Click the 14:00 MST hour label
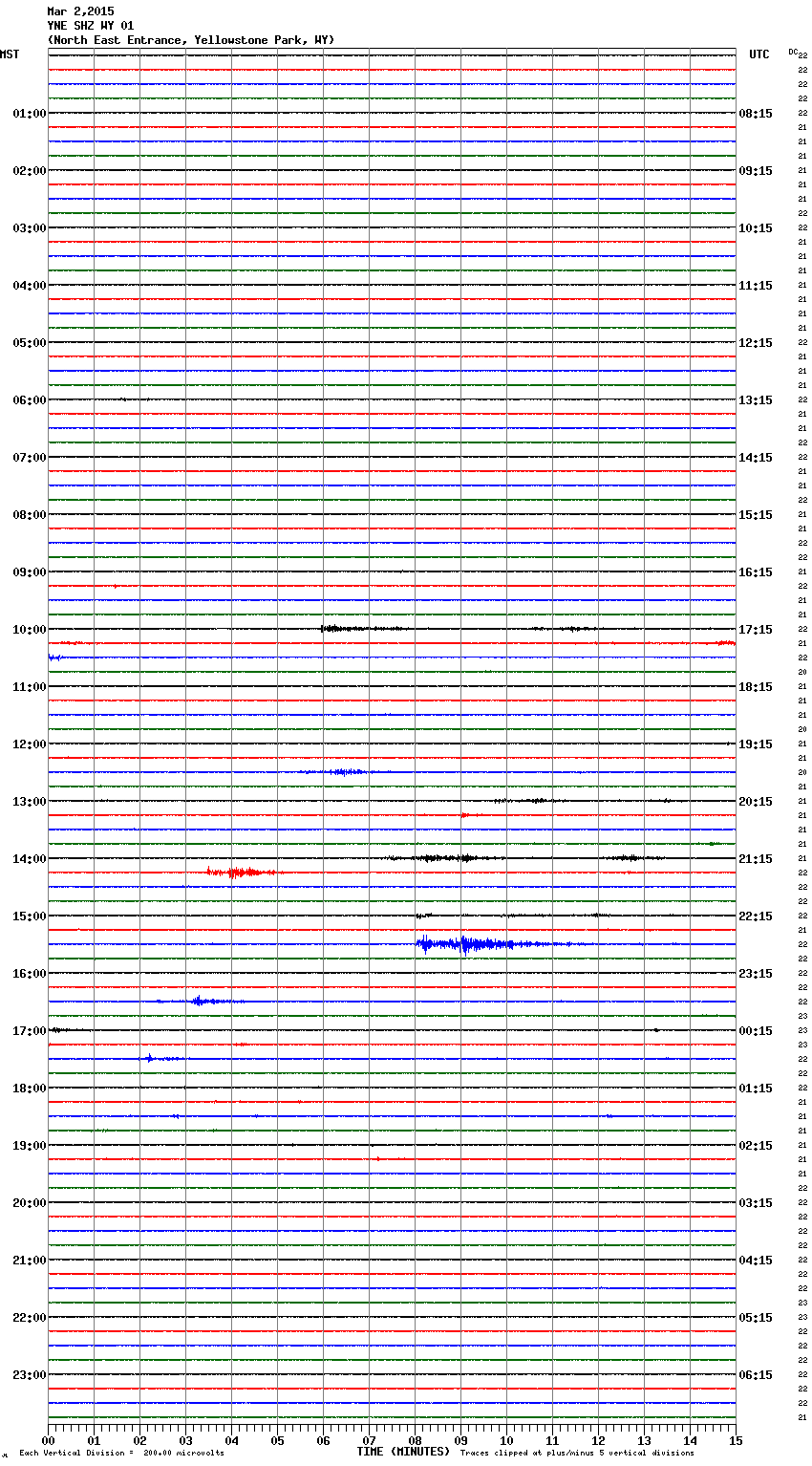This screenshot has width=812, height=1466. 30,859
